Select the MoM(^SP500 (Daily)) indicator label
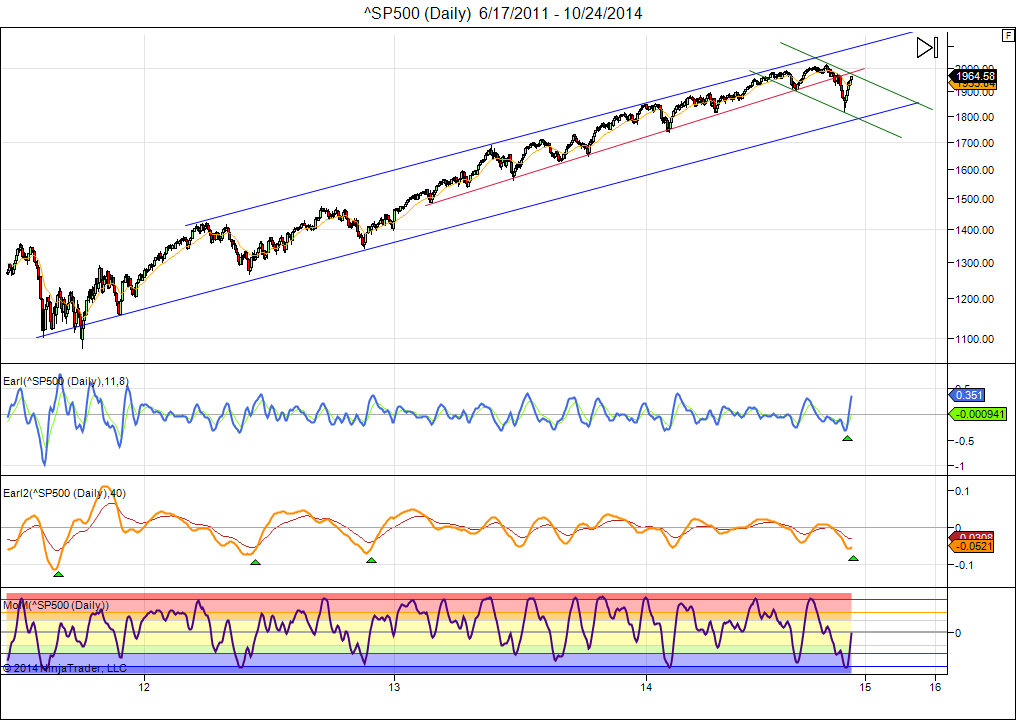The height and width of the screenshot is (720, 1016). [x=57, y=605]
